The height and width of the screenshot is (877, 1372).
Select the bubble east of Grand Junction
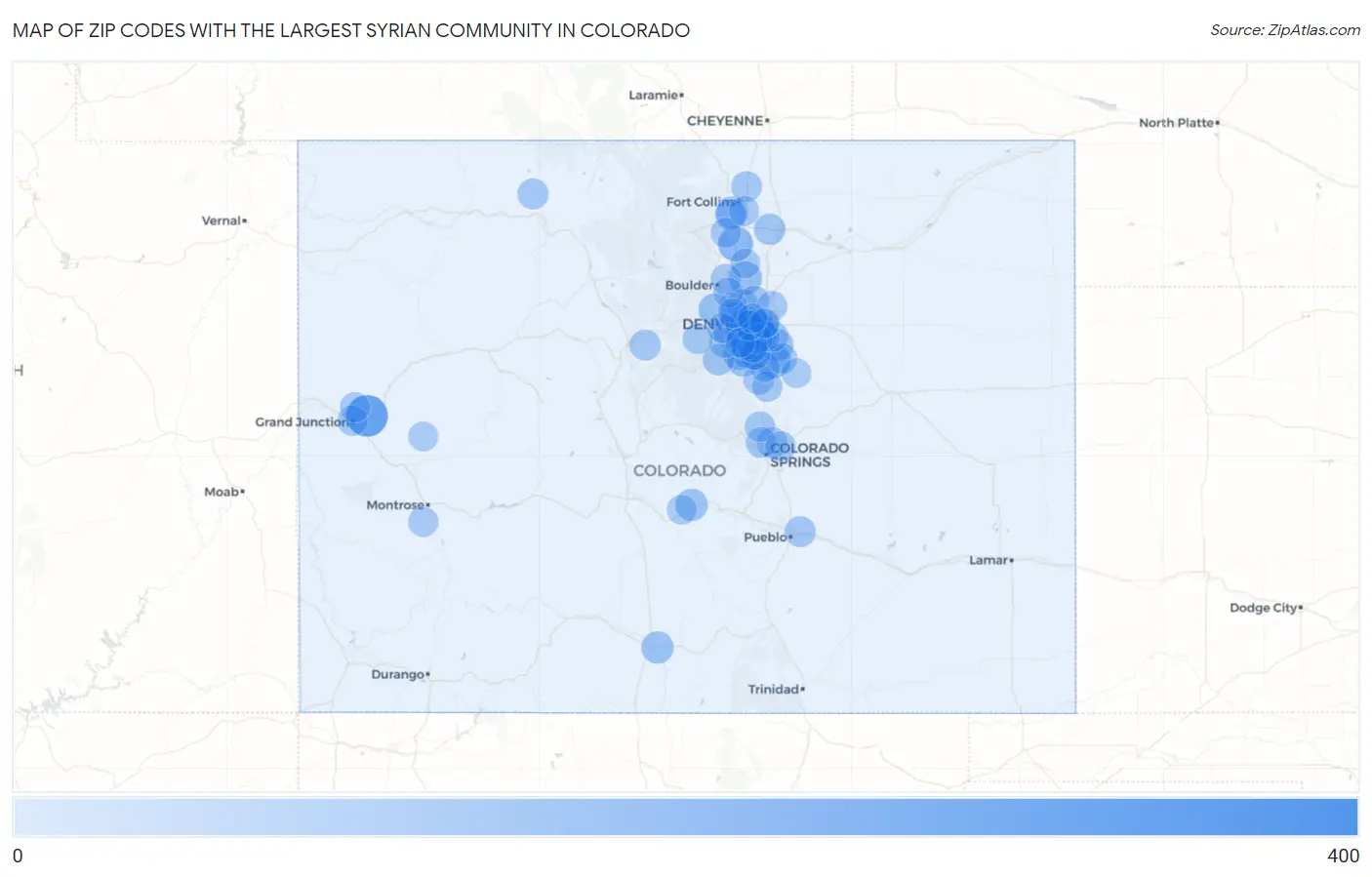(x=423, y=436)
